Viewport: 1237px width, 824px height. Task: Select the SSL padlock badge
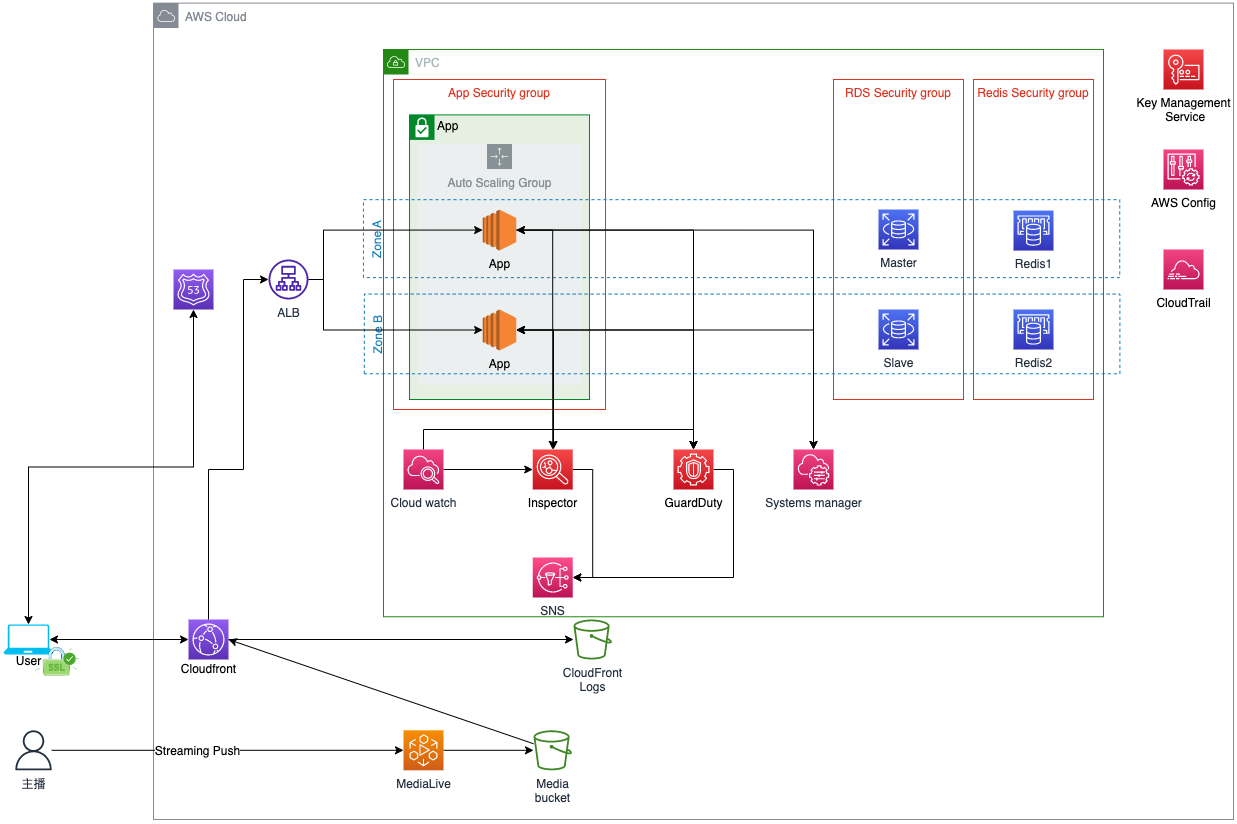(x=60, y=664)
